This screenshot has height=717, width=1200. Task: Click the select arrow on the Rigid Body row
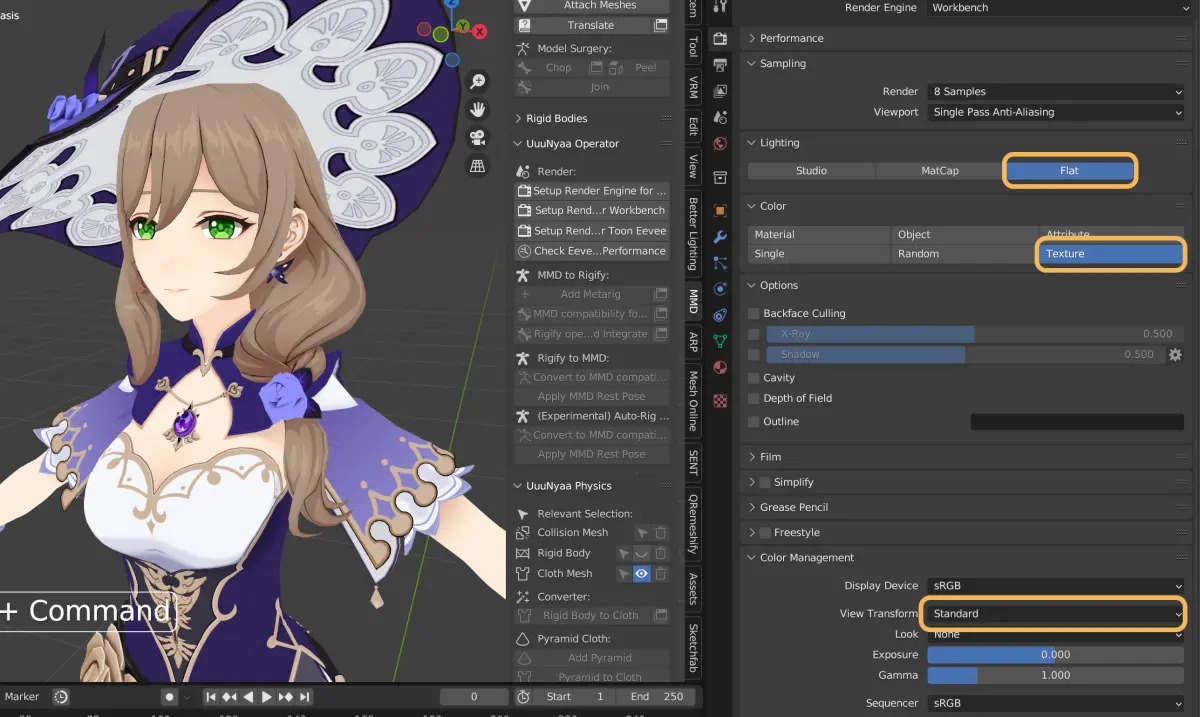pyautogui.click(x=623, y=553)
